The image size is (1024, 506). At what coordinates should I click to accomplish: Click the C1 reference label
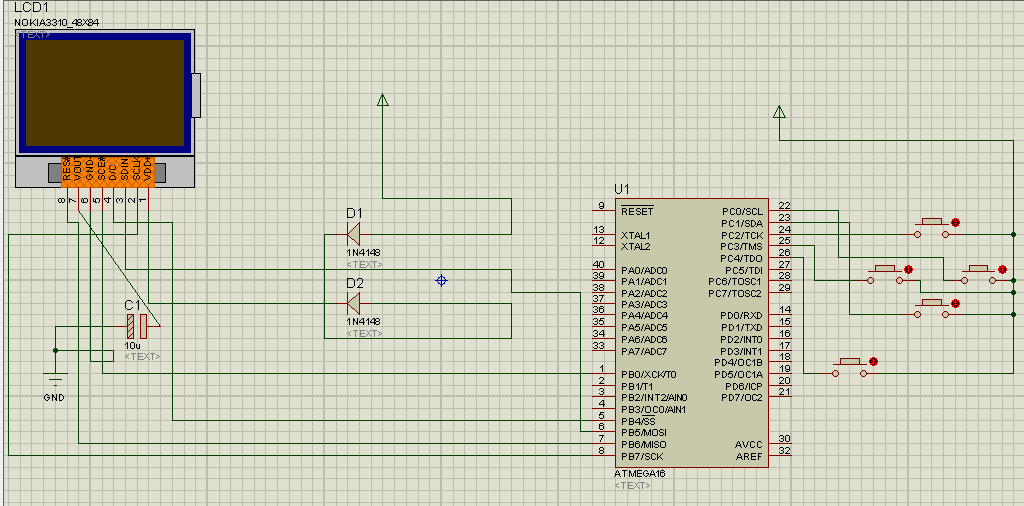(x=133, y=306)
